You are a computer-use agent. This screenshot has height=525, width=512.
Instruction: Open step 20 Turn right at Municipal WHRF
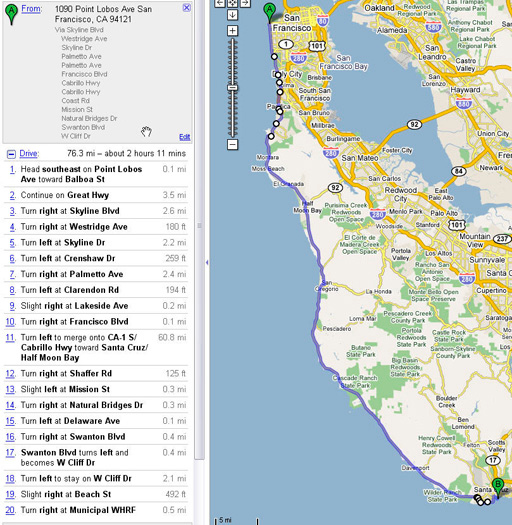(x=96, y=510)
